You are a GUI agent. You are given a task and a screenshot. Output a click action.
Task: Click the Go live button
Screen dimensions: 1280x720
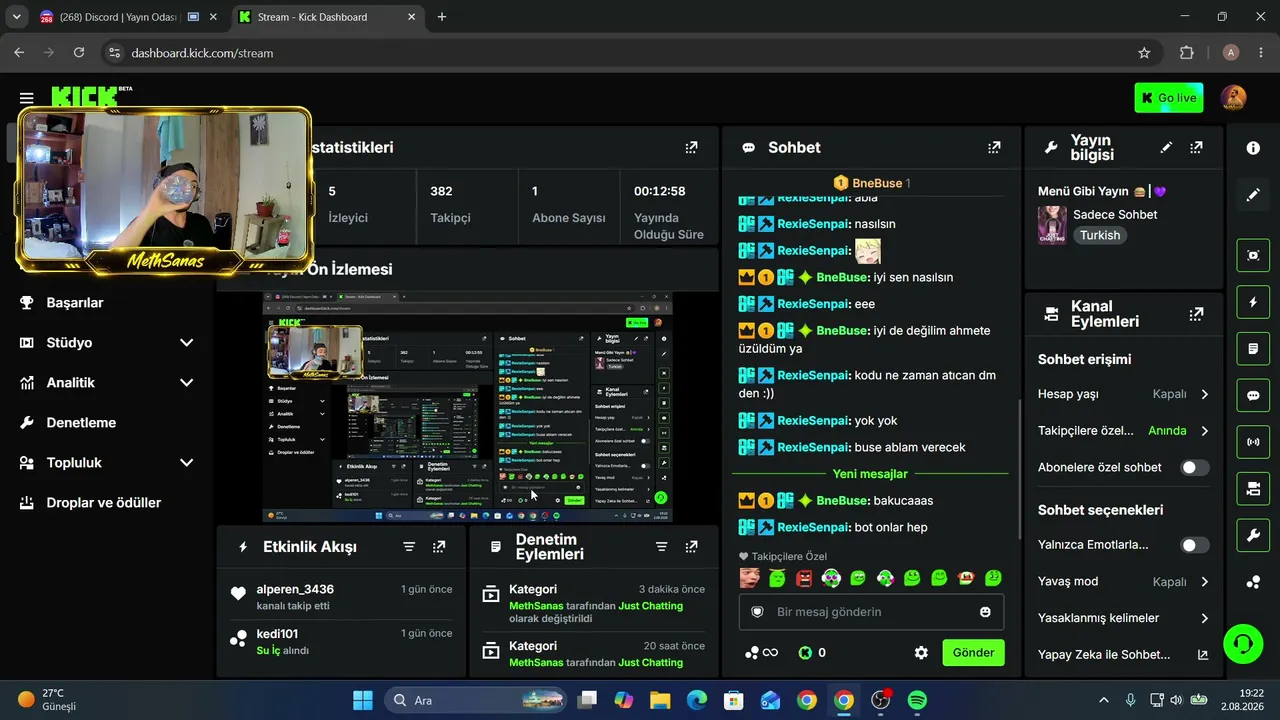[x=1169, y=98]
